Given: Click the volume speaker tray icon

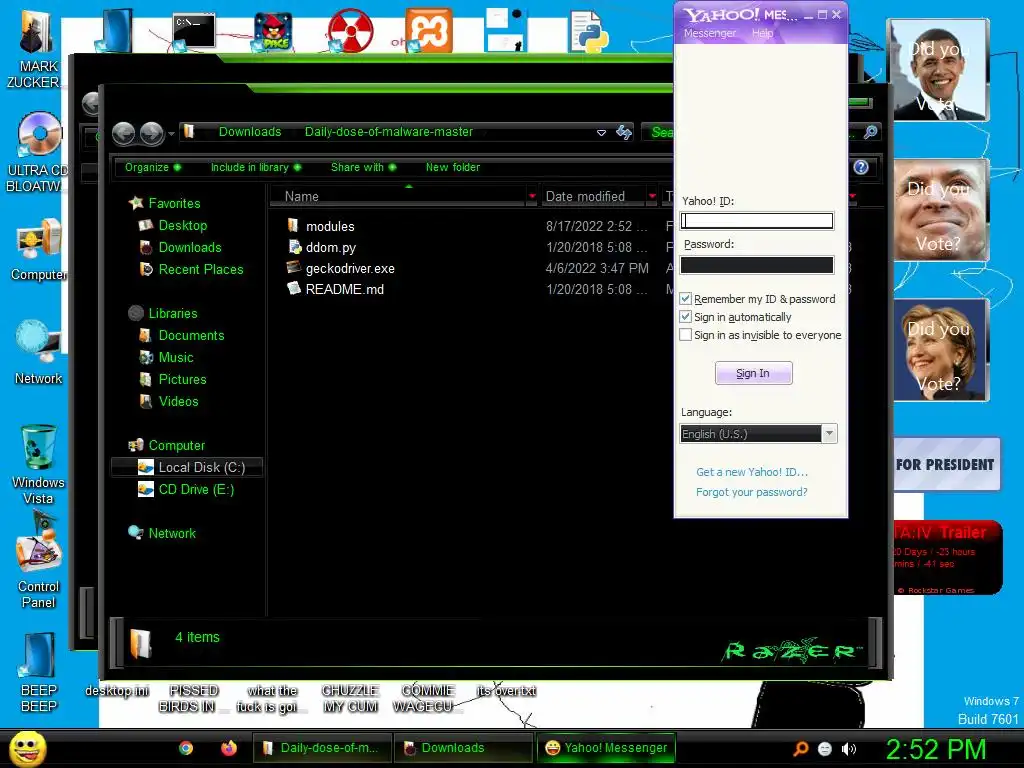Looking at the screenshot, I should pyautogui.click(x=848, y=749).
